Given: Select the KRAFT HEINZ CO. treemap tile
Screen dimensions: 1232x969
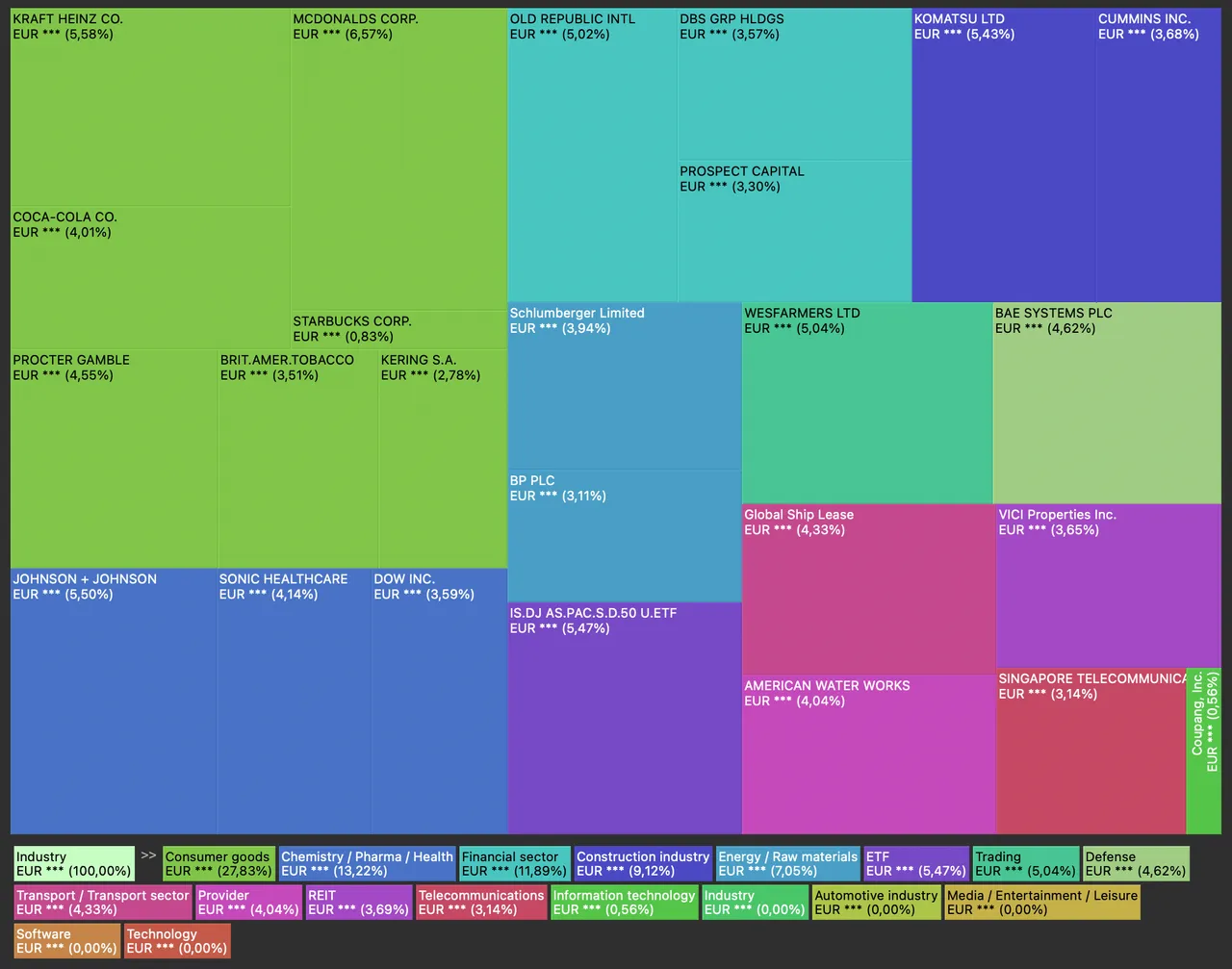Looking at the screenshot, I should coord(150,107).
